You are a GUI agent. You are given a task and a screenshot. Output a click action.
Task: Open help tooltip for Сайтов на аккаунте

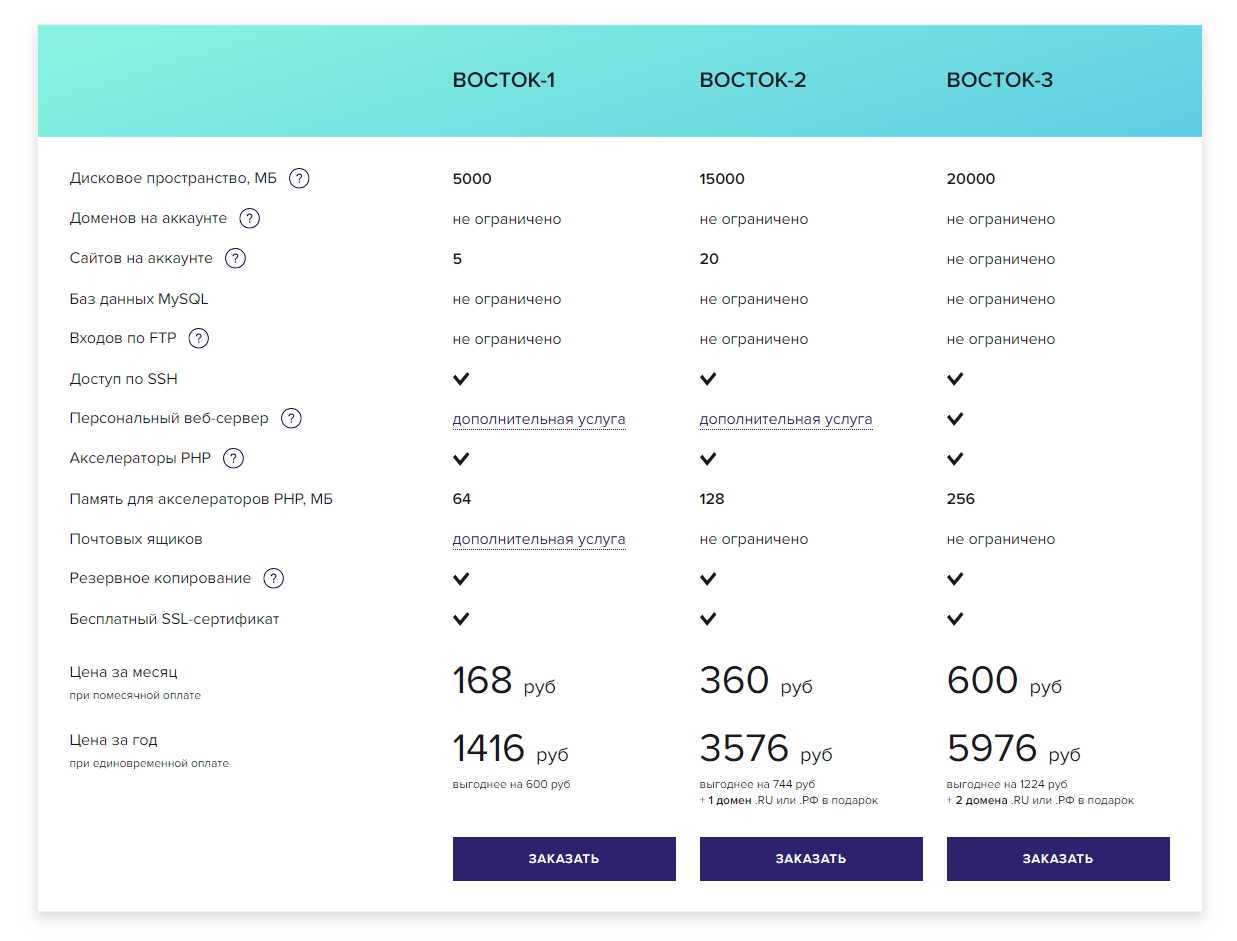coord(235,259)
